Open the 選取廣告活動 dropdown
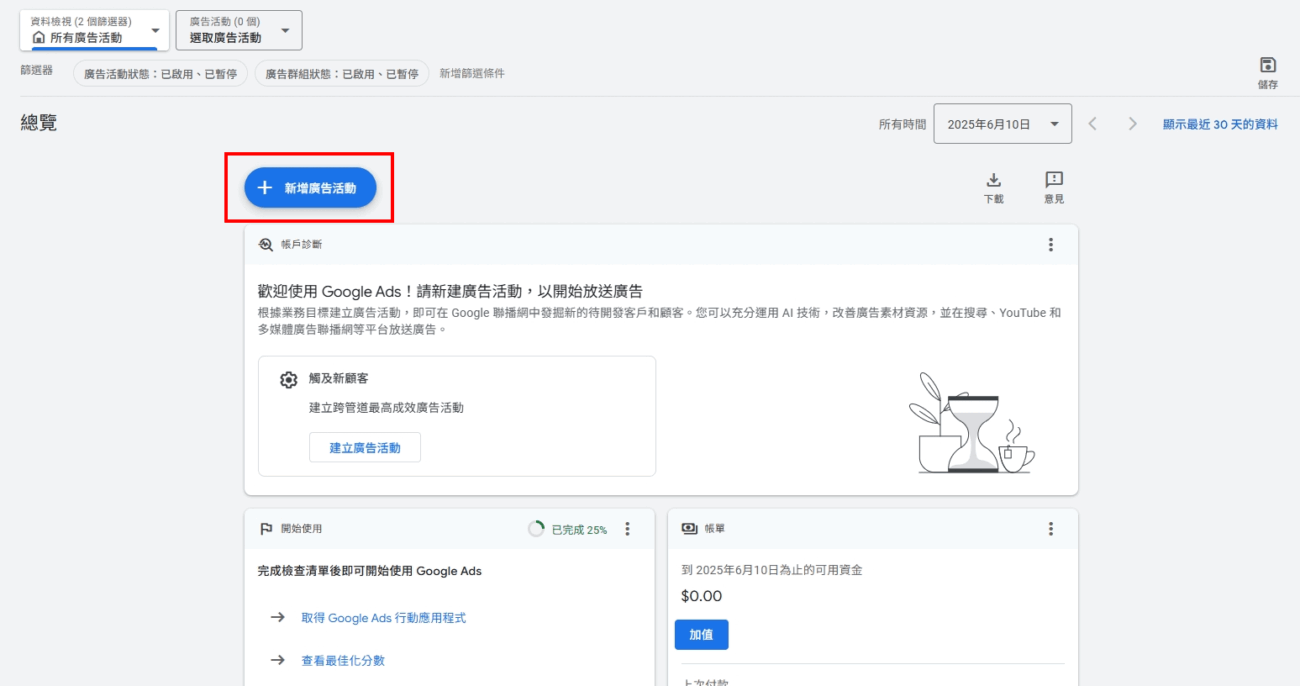 coord(239,30)
